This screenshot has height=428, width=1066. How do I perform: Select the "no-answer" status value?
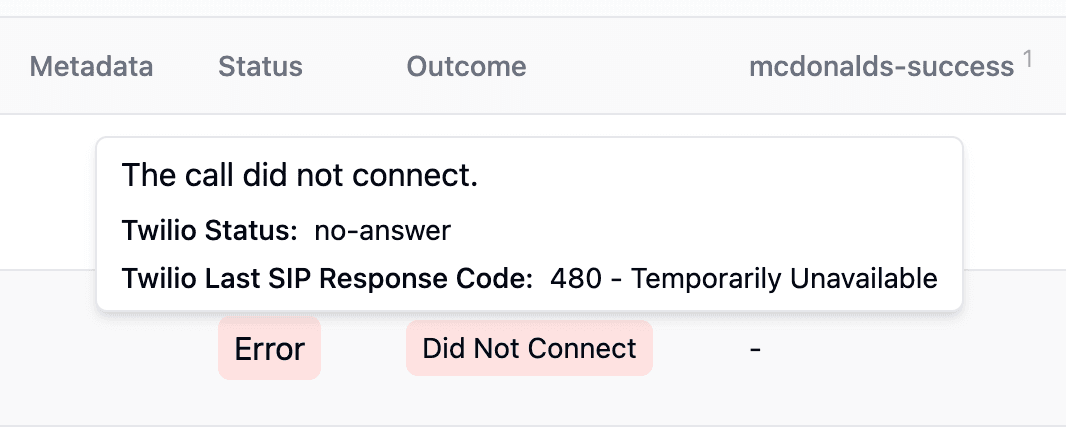tap(383, 231)
